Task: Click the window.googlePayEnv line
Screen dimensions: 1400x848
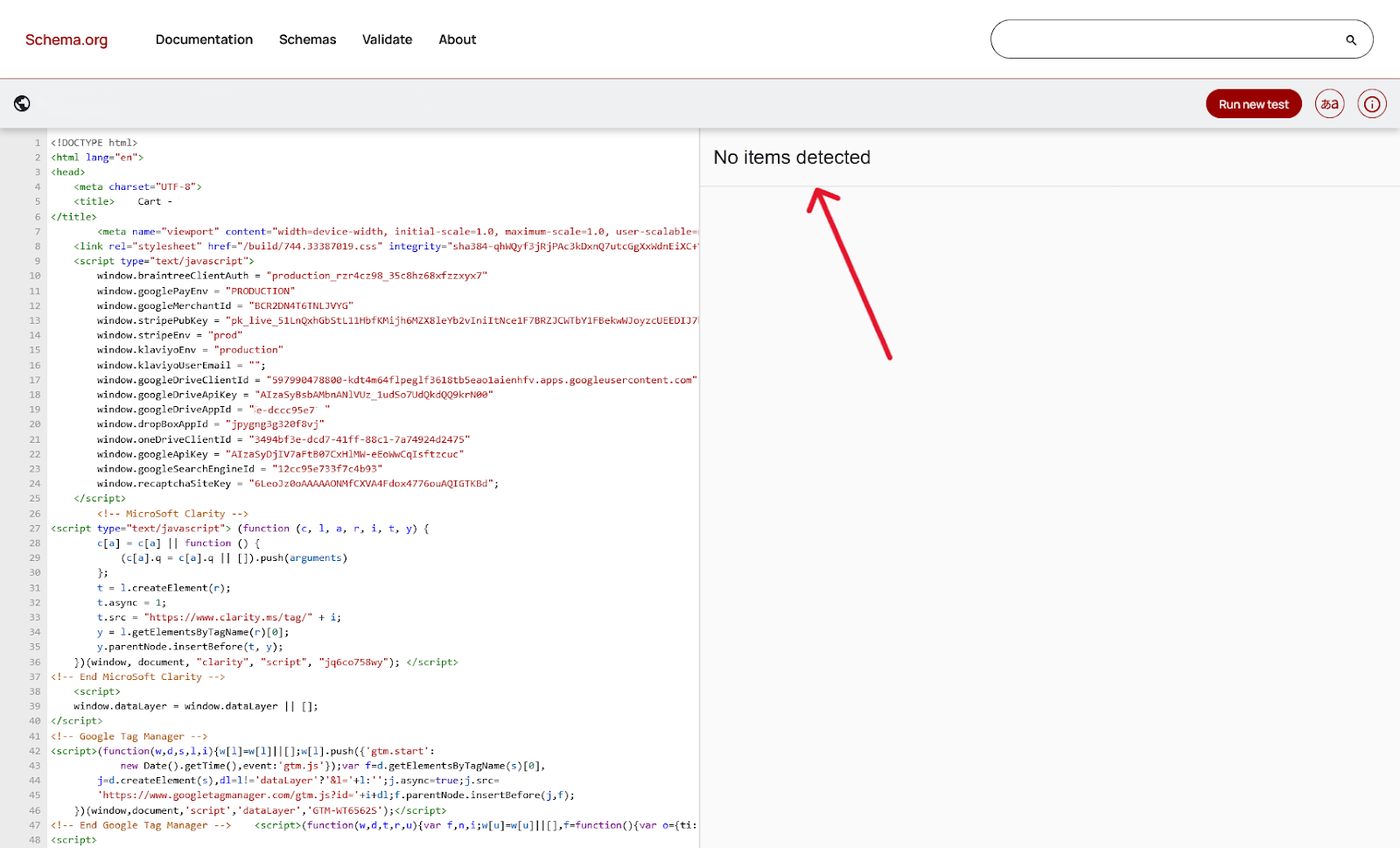Action: click(196, 291)
